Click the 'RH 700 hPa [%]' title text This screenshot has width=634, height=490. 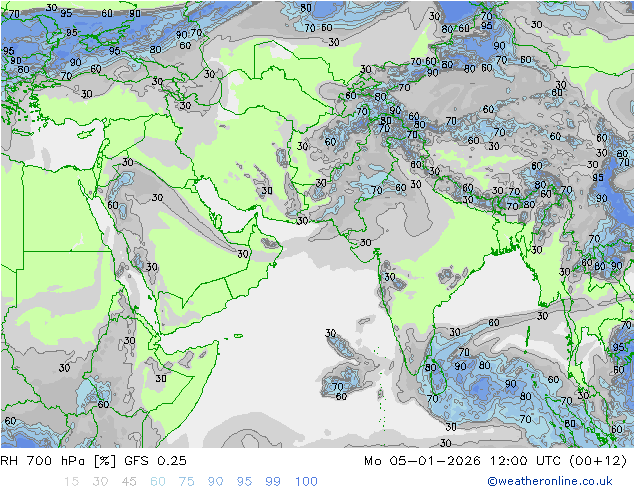click(58, 461)
